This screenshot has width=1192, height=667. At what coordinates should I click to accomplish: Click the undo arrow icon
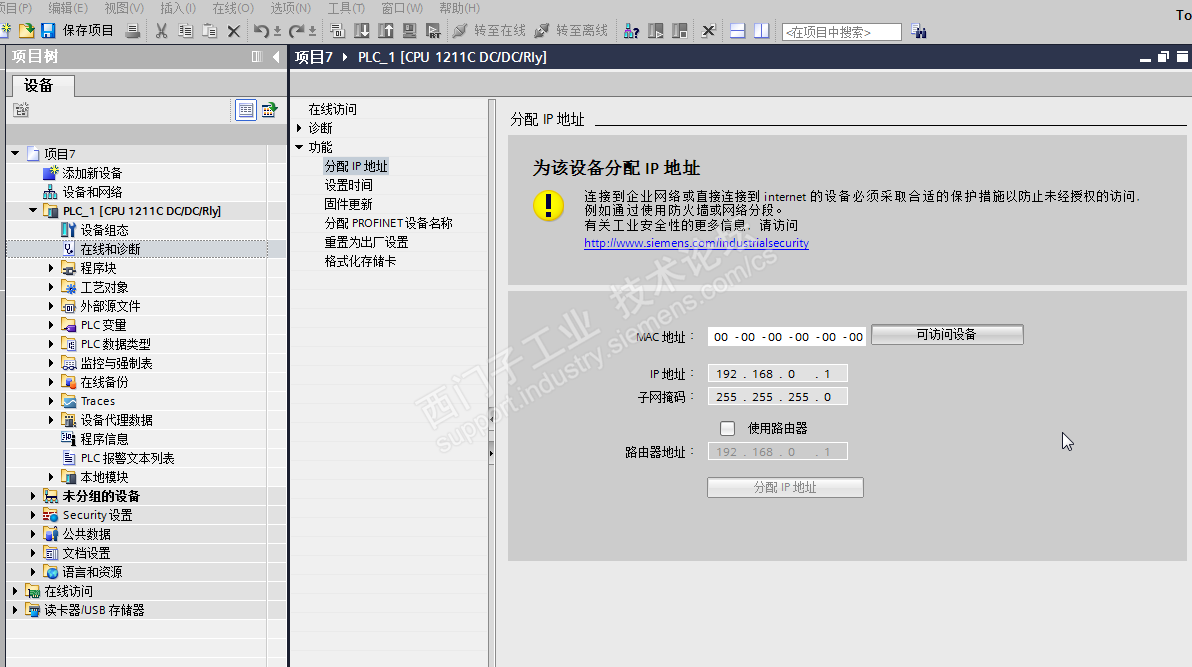(261, 31)
